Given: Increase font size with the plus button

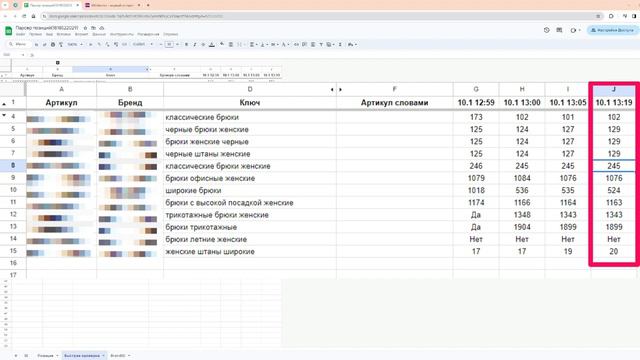Looking at the screenshot, I should click(x=178, y=44).
